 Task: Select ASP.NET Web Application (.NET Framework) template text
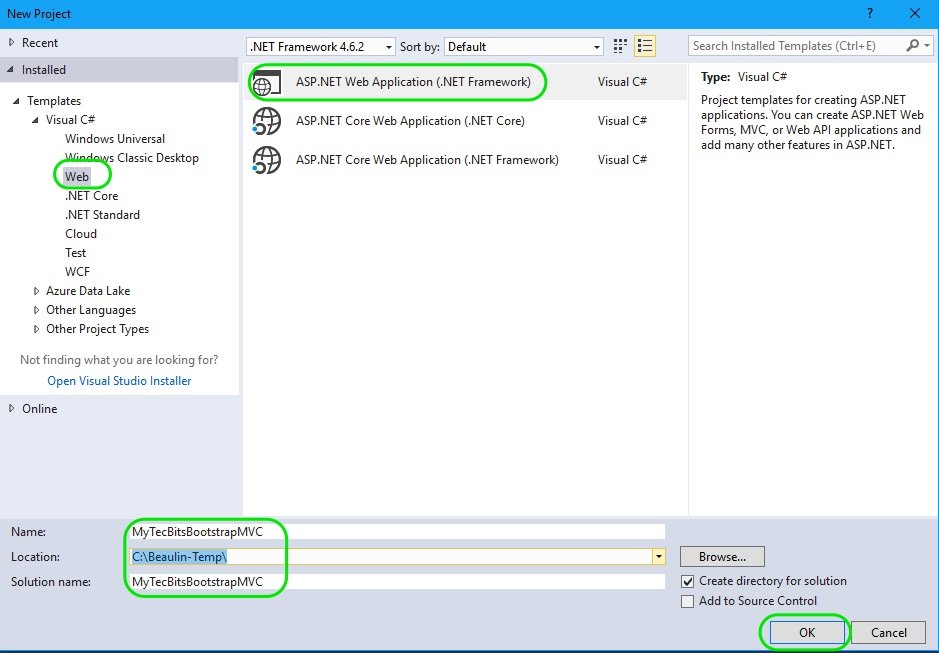pyautogui.click(x=413, y=82)
